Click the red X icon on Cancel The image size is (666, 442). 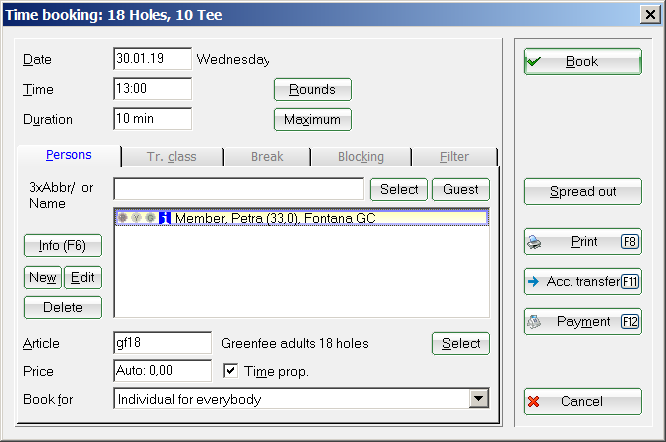(x=533, y=402)
